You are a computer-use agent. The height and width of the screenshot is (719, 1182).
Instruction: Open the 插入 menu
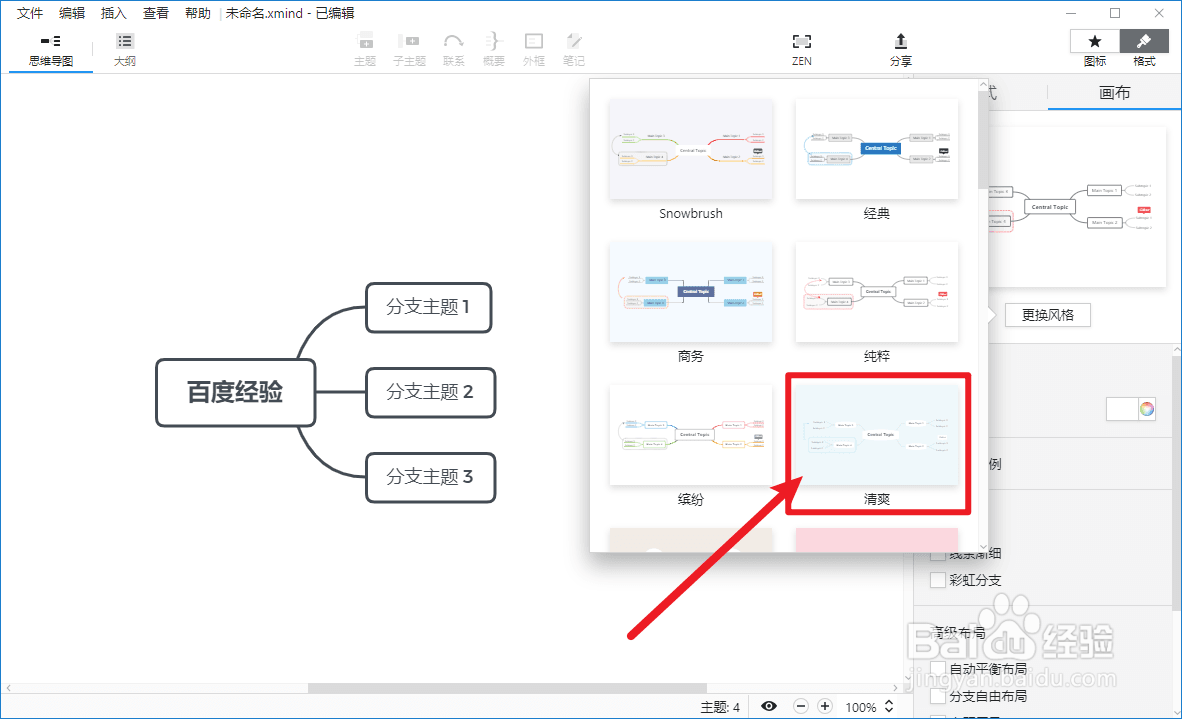(x=114, y=13)
